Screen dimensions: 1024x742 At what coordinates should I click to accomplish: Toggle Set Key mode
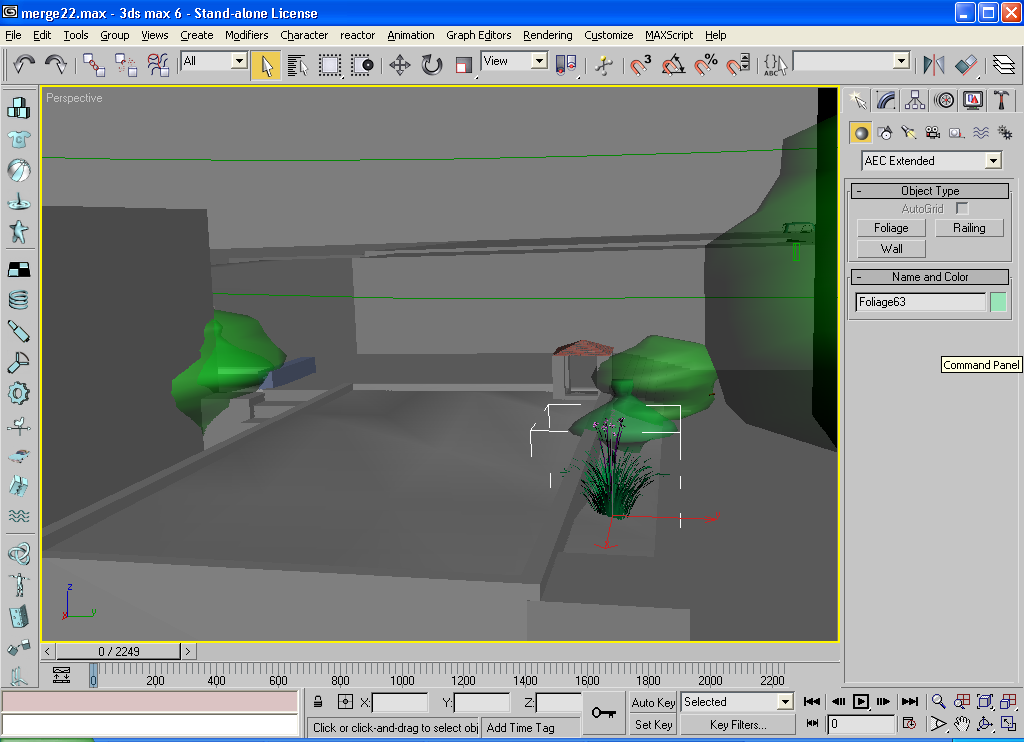(653, 725)
